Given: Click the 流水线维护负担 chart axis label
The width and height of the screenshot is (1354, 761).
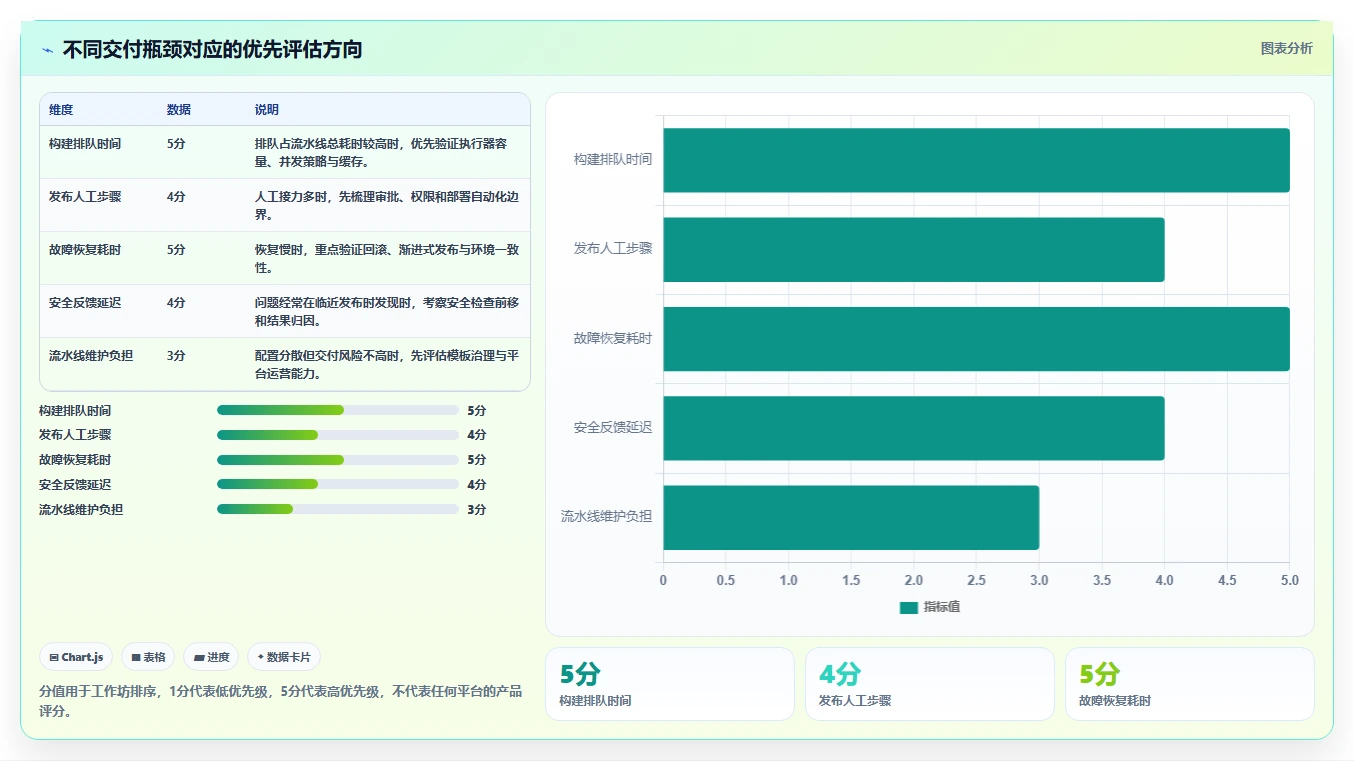Looking at the screenshot, I should tap(606, 517).
